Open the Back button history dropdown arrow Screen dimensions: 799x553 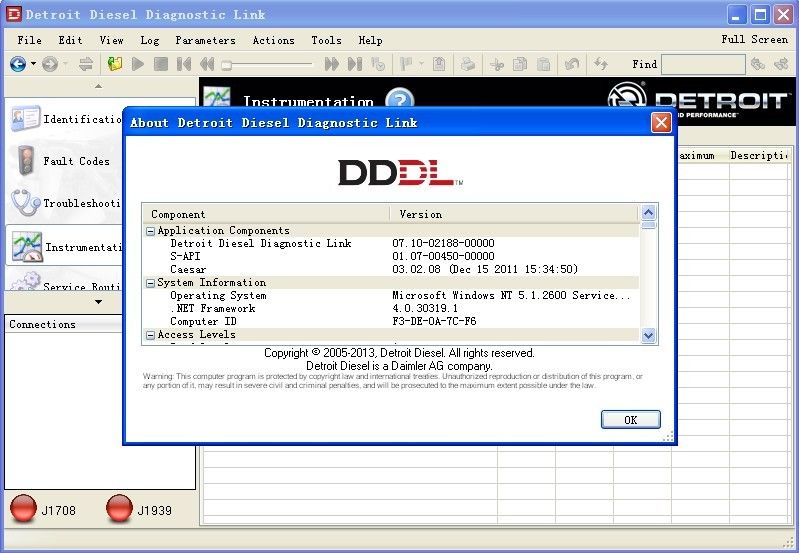33,64
